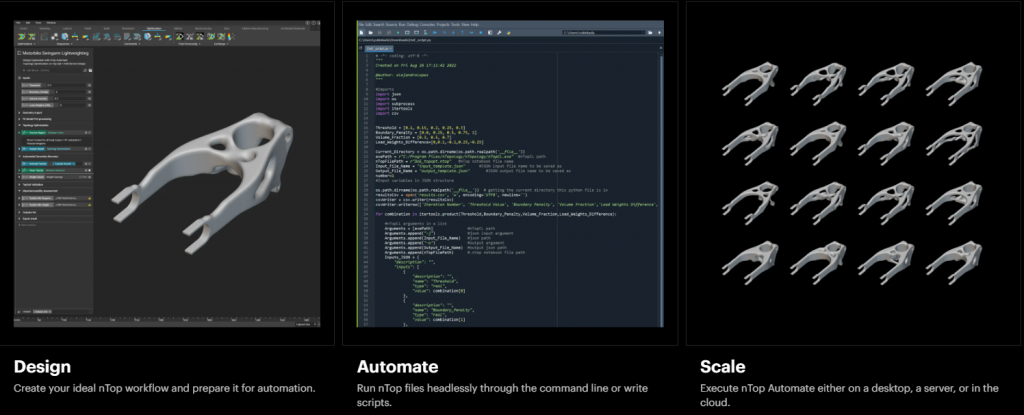The width and height of the screenshot is (1024, 415).
Task: Click the green Run file icon in Spyder
Action: point(398,33)
